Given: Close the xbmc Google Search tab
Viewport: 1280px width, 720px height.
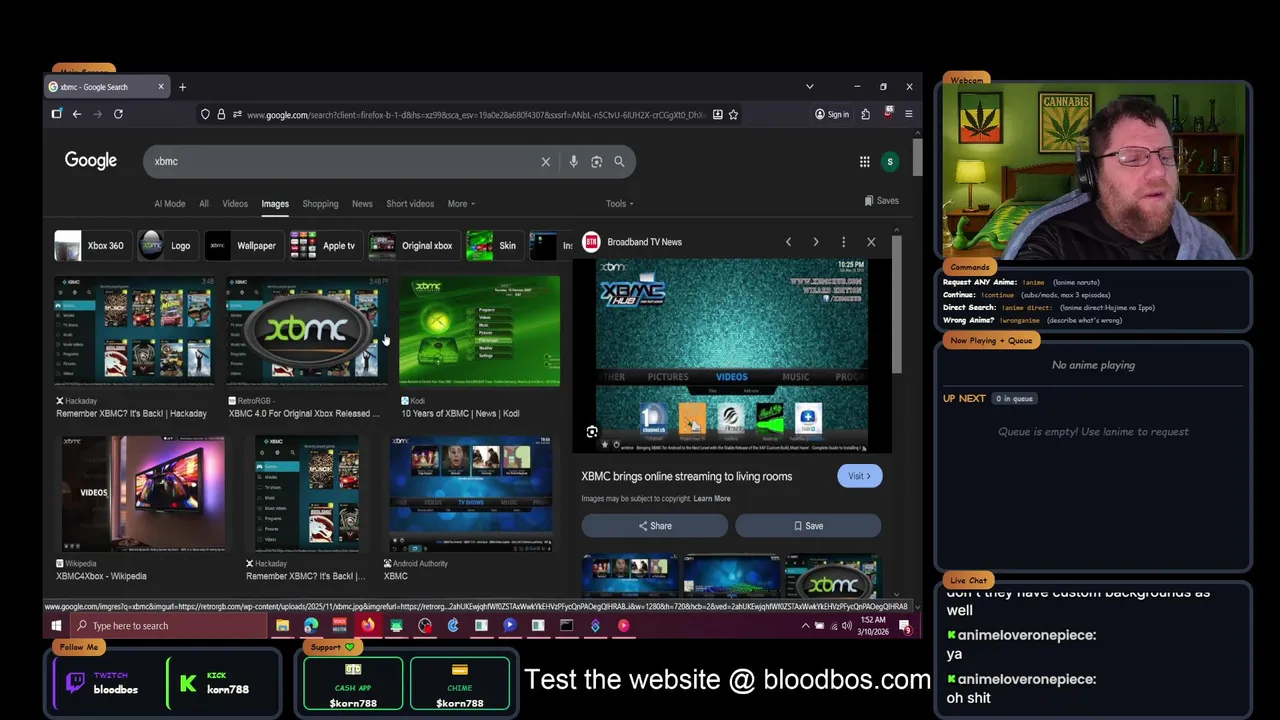Looking at the screenshot, I should (x=160, y=87).
